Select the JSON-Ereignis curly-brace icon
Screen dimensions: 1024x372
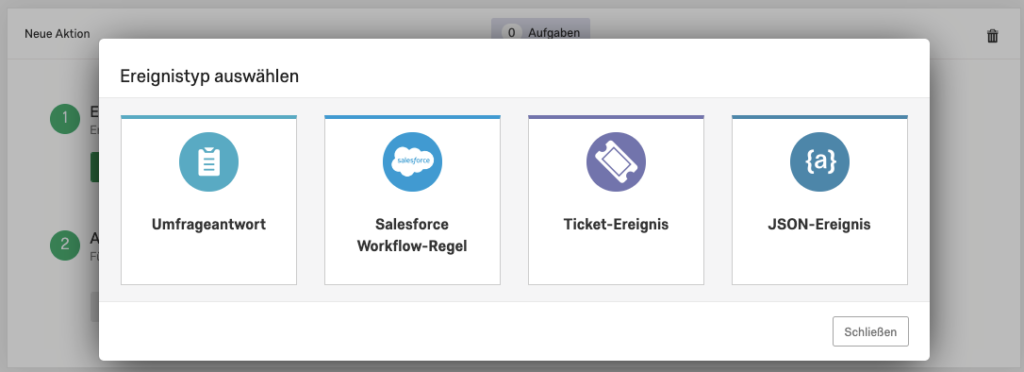pyautogui.click(x=820, y=162)
